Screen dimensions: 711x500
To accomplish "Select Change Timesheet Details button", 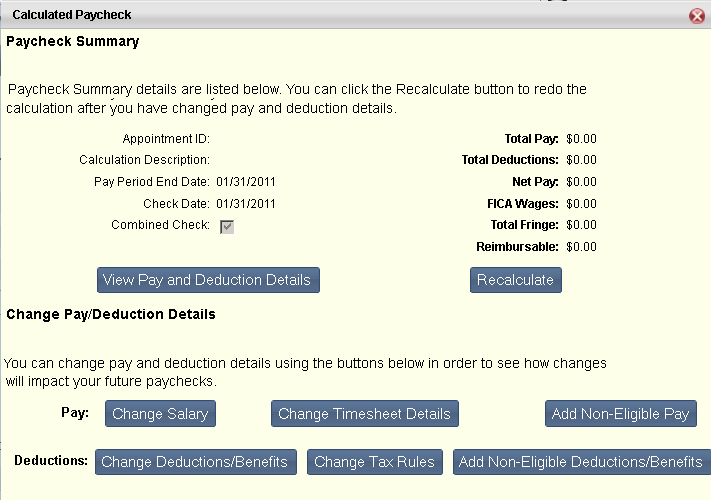I will (x=365, y=414).
